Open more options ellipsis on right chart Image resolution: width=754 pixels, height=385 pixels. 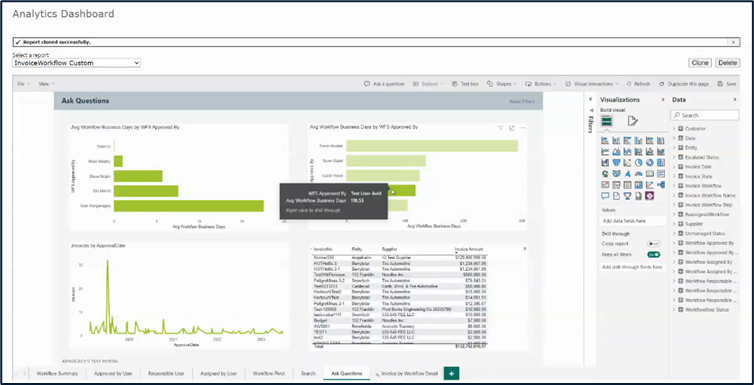(523, 128)
